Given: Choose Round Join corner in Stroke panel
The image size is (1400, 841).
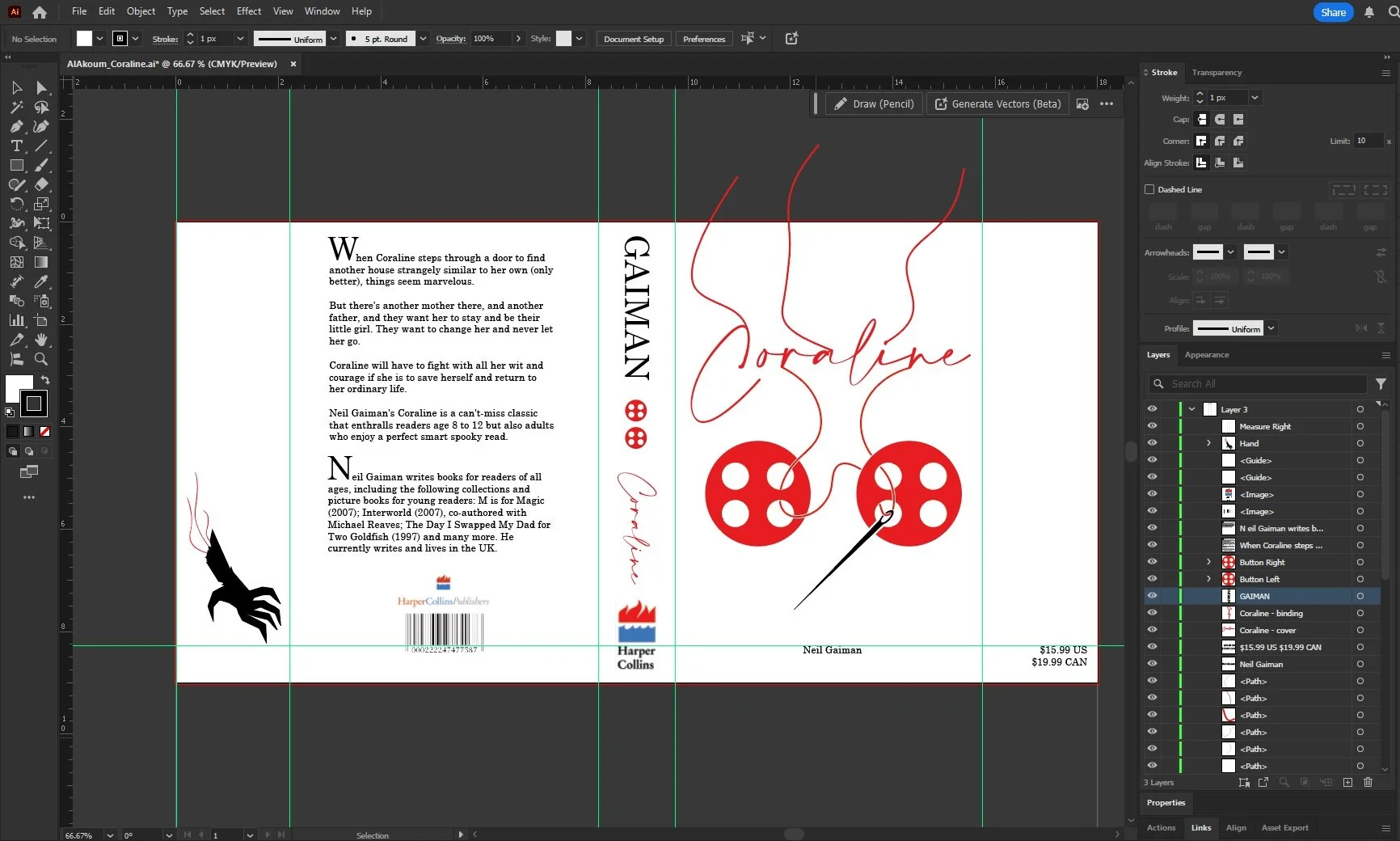Looking at the screenshot, I should [1220, 141].
